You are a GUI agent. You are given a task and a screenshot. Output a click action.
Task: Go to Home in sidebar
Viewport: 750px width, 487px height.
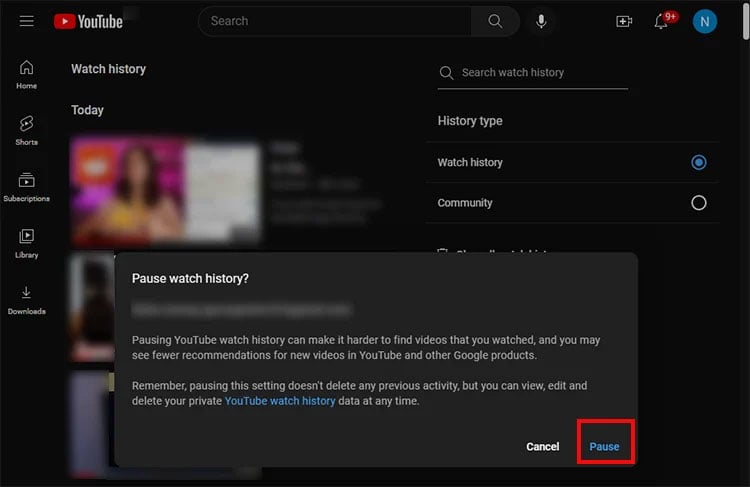(x=26, y=75)
